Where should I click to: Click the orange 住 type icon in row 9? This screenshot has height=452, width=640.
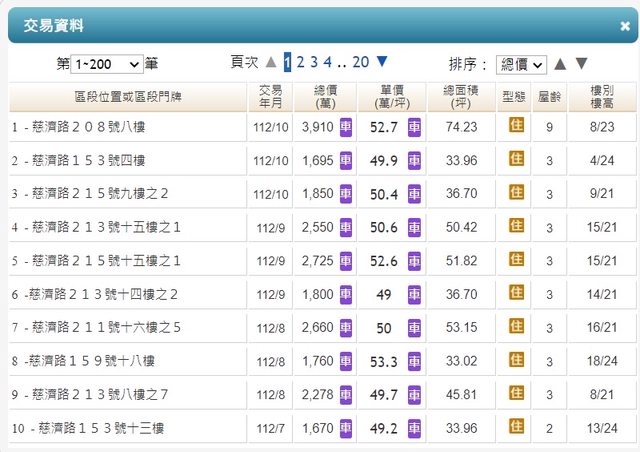[516, 392]
